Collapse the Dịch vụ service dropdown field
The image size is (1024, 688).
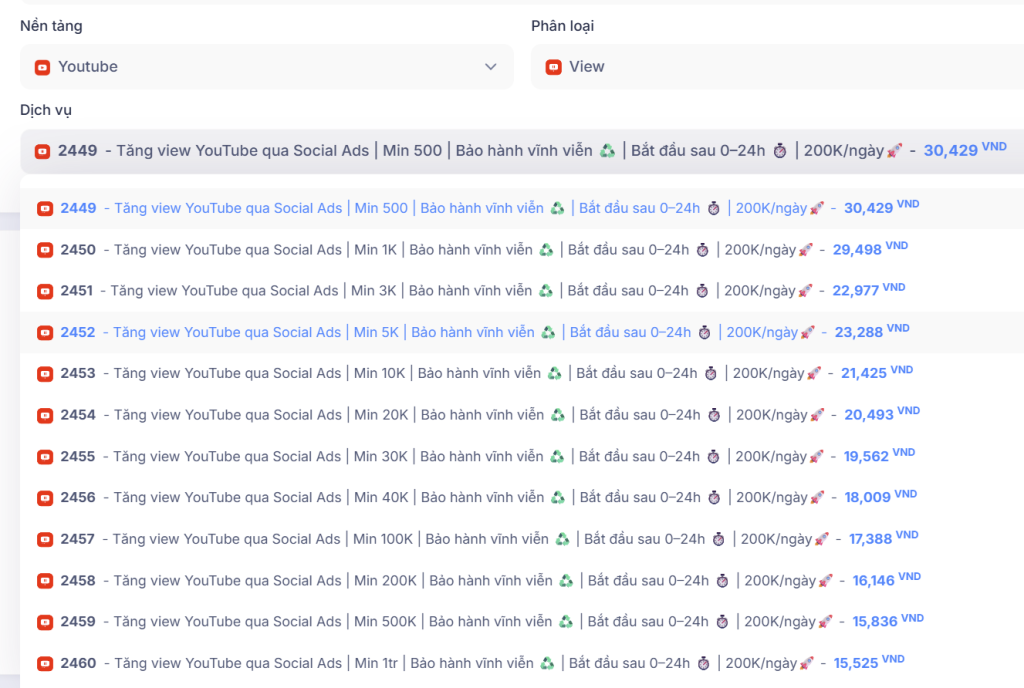520,151
